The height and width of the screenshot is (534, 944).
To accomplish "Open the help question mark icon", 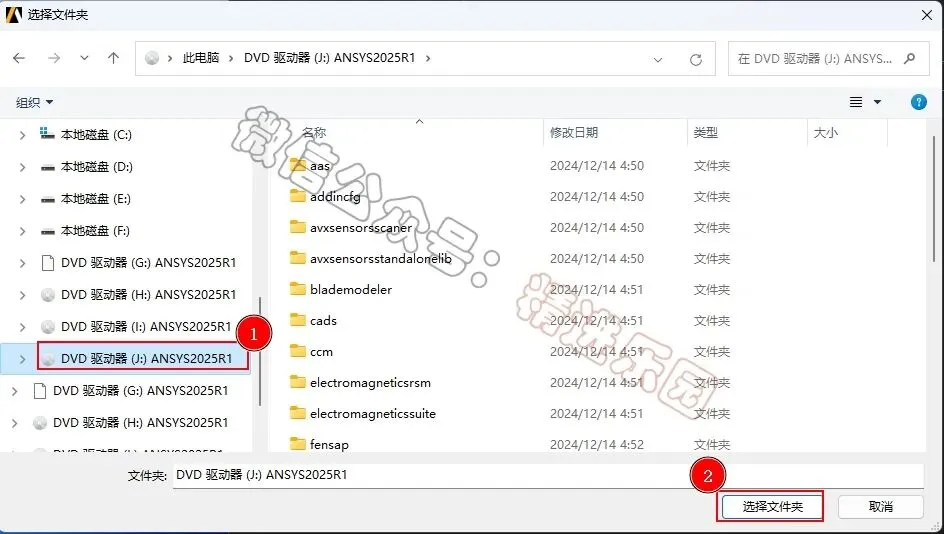I will pos(919,102).
